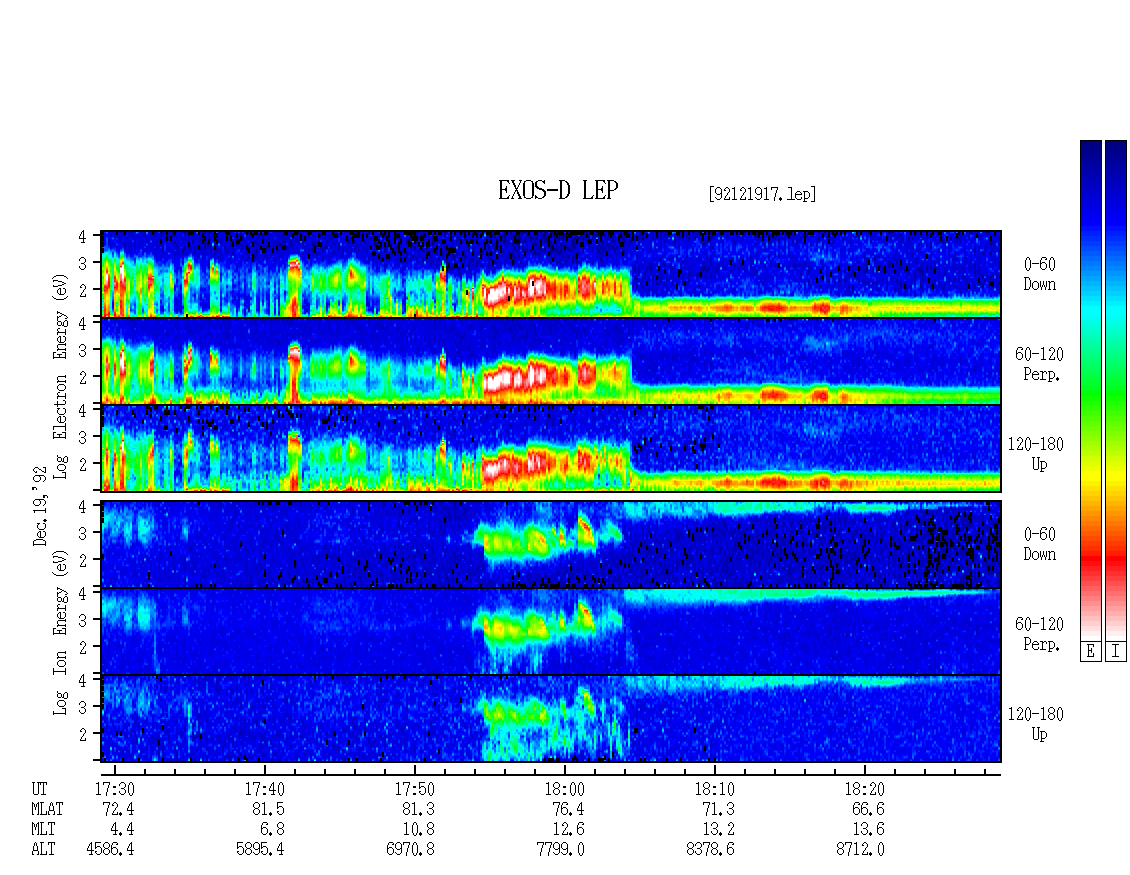
Task: Click the Log Ion Energy (eV) axis label
Action: (61, 633)
